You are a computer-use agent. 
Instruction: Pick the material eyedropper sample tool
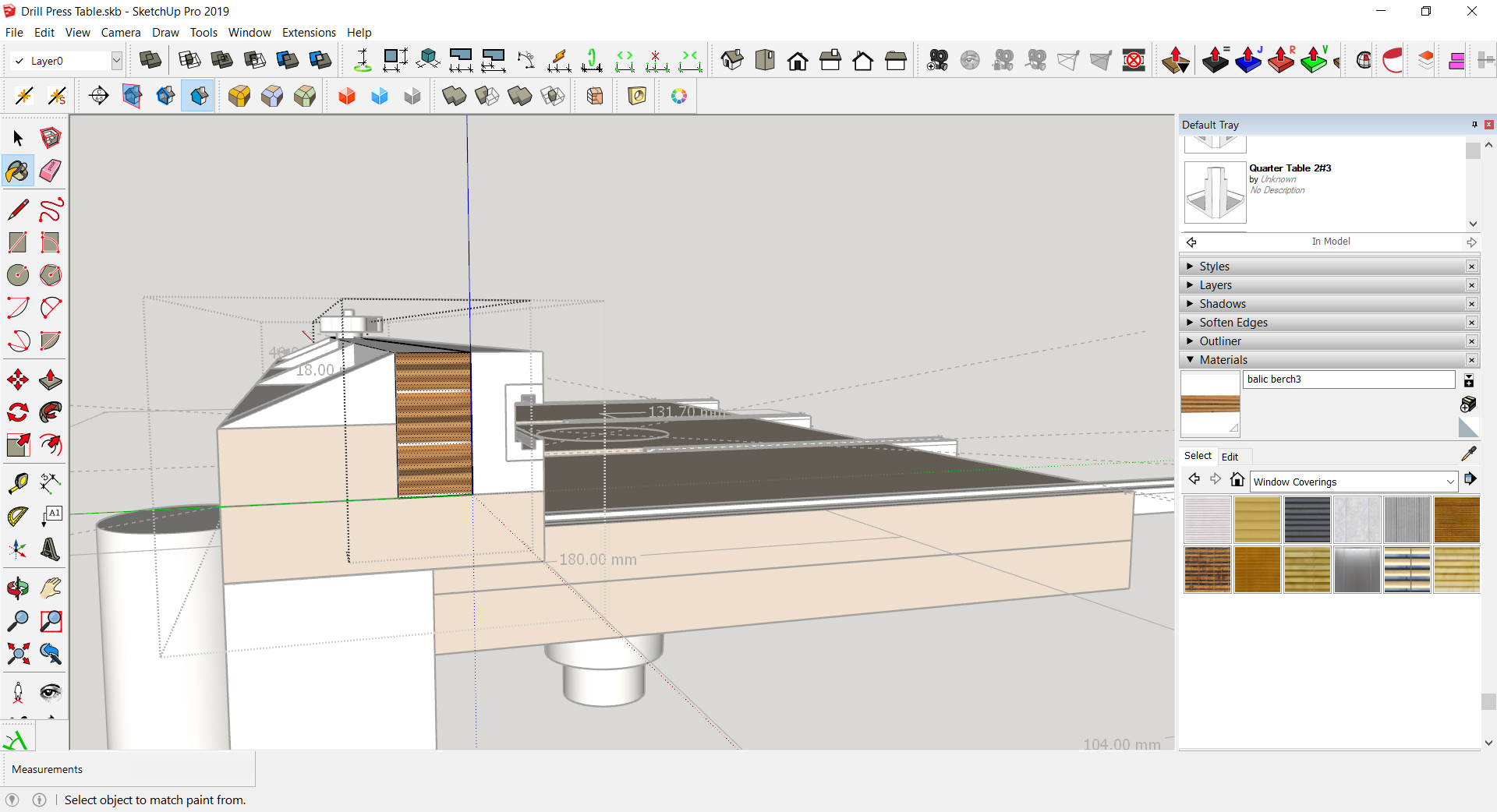coord(1468,454)
